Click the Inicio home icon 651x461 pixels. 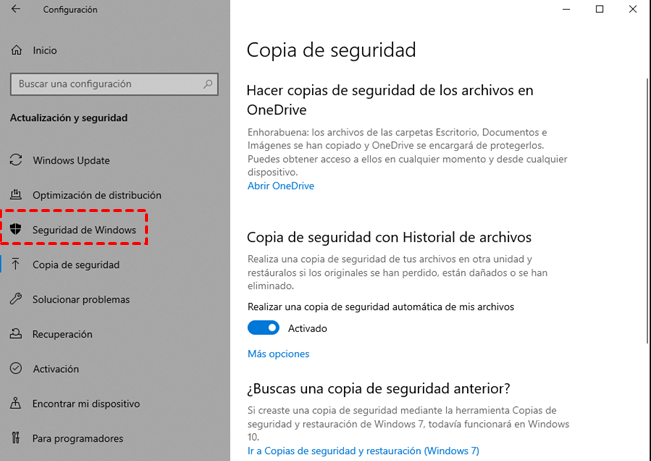[x=16, y=49]
